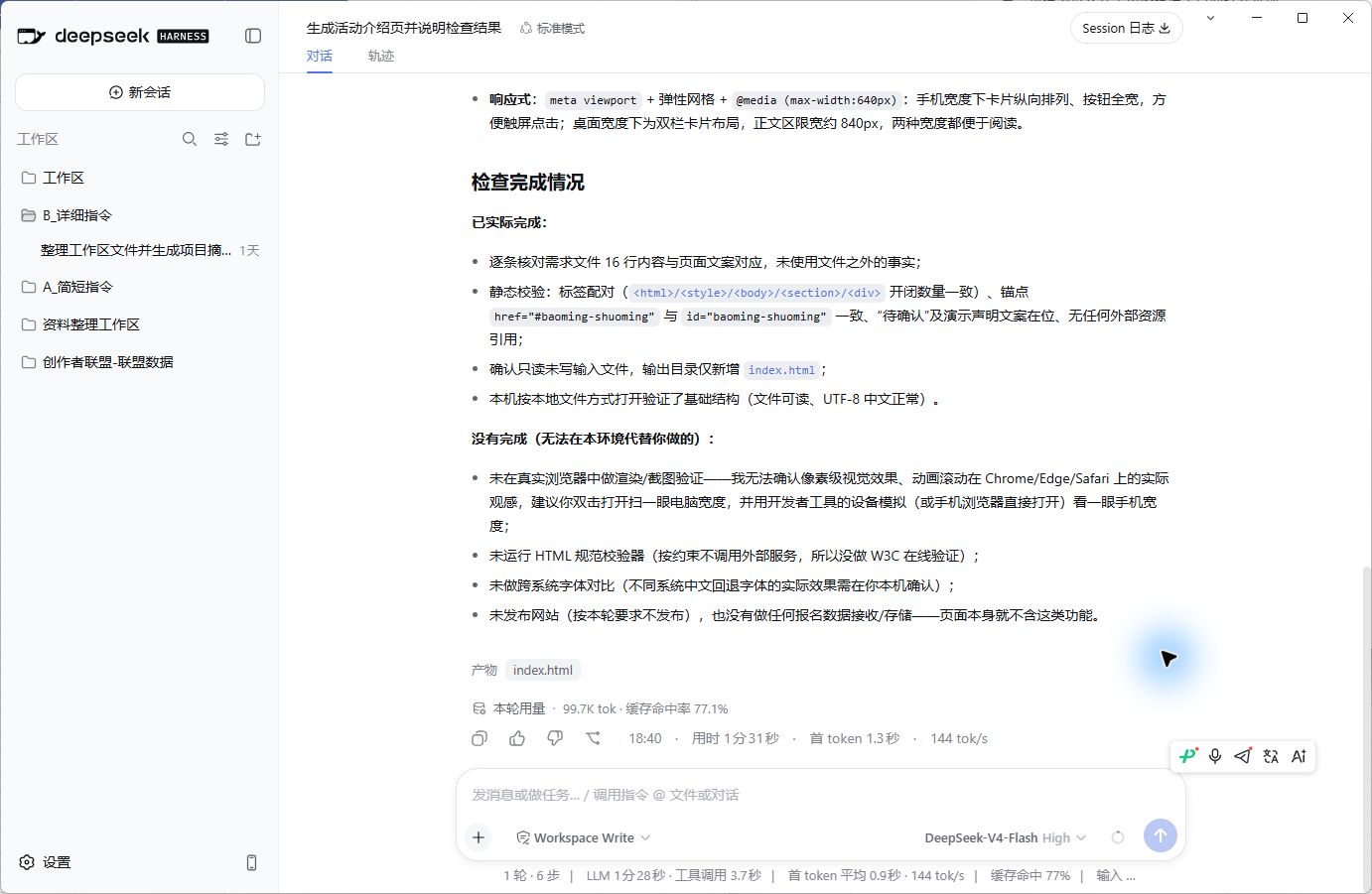Switch to the 轨迹 tab
The width and height of the screenshot is (1372, 894).
pos(381,57)
